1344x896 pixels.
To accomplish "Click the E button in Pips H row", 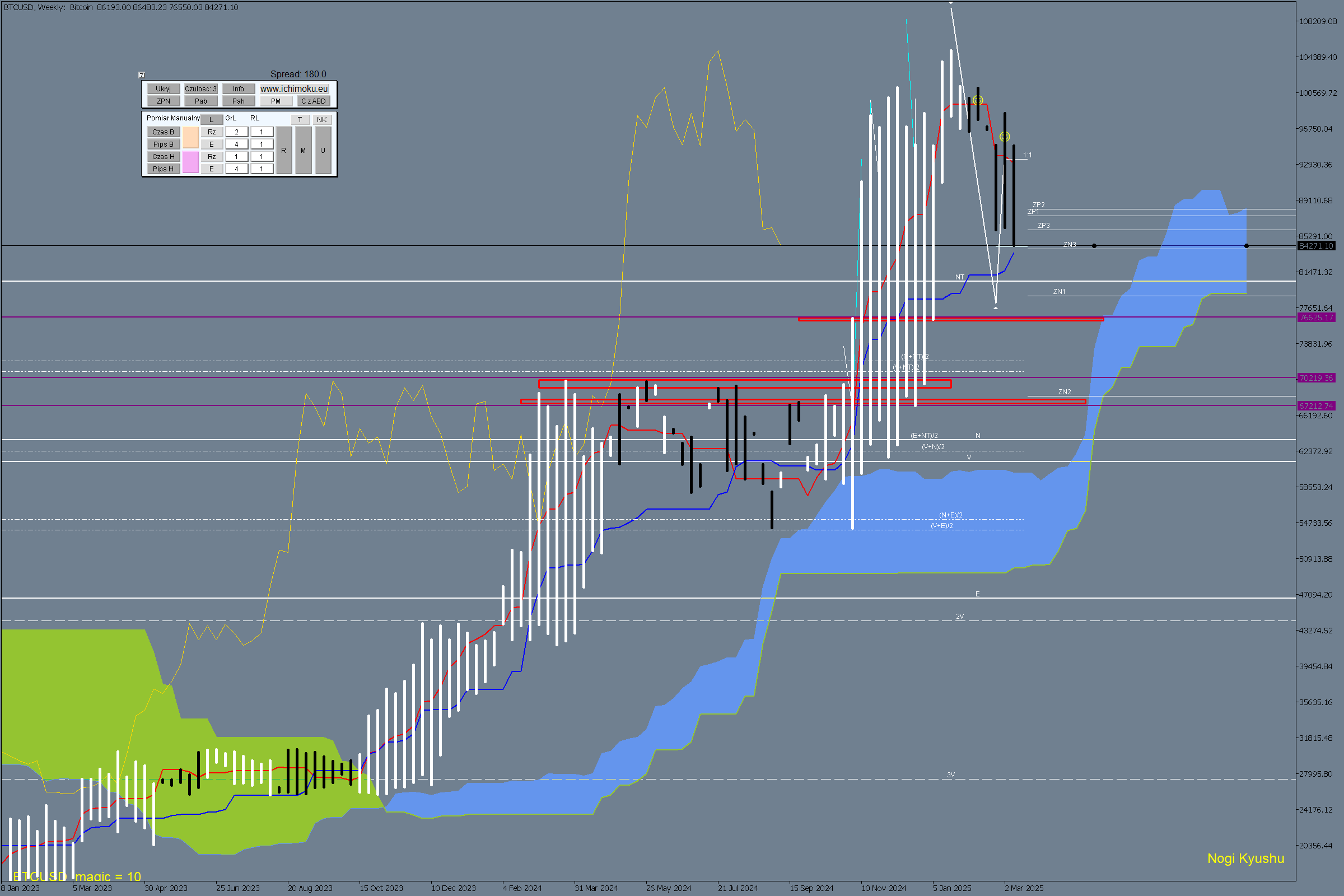I will coord(212,169).
